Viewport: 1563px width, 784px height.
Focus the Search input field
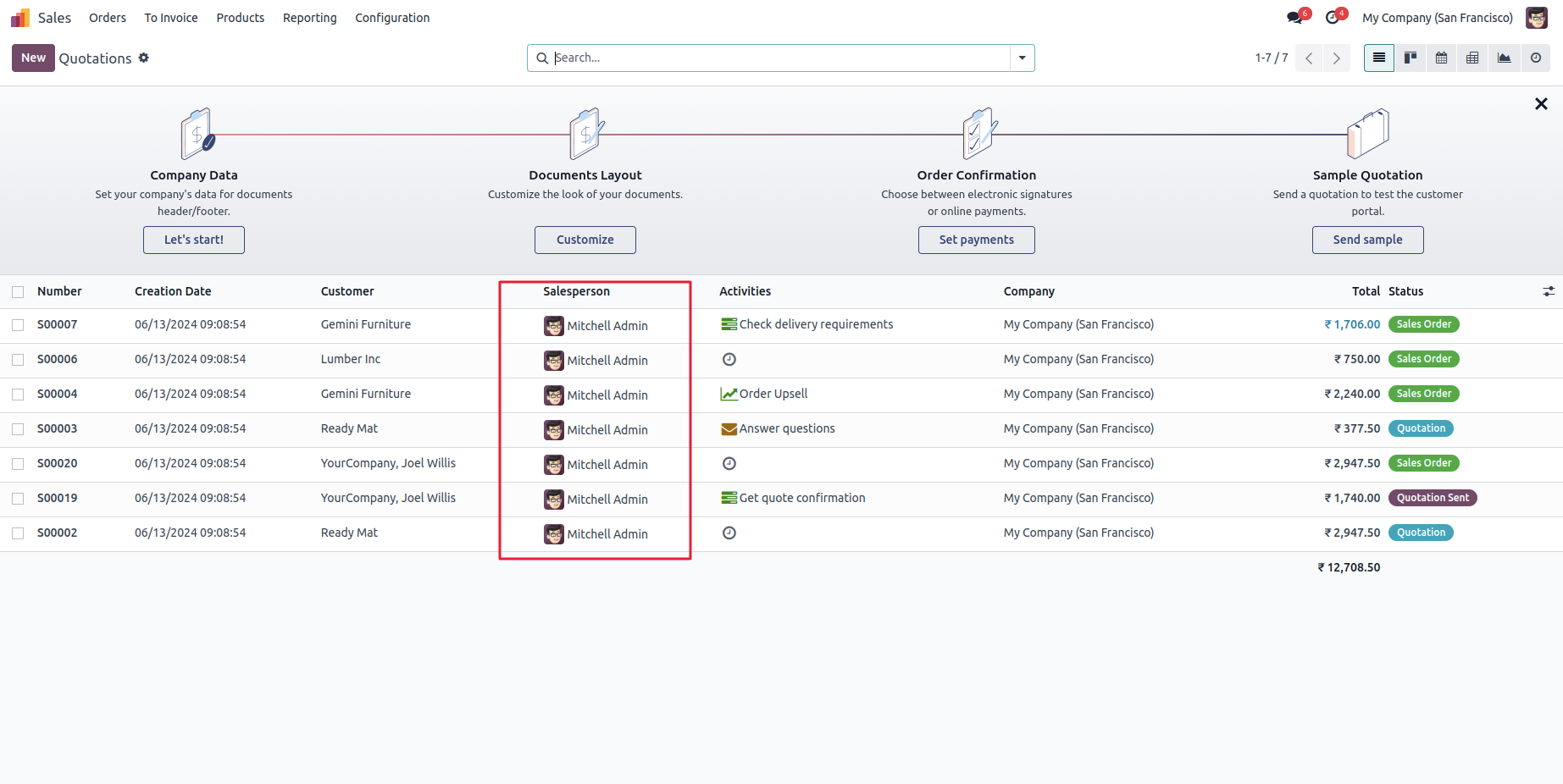pyautogui.click(x=779, y=58)
